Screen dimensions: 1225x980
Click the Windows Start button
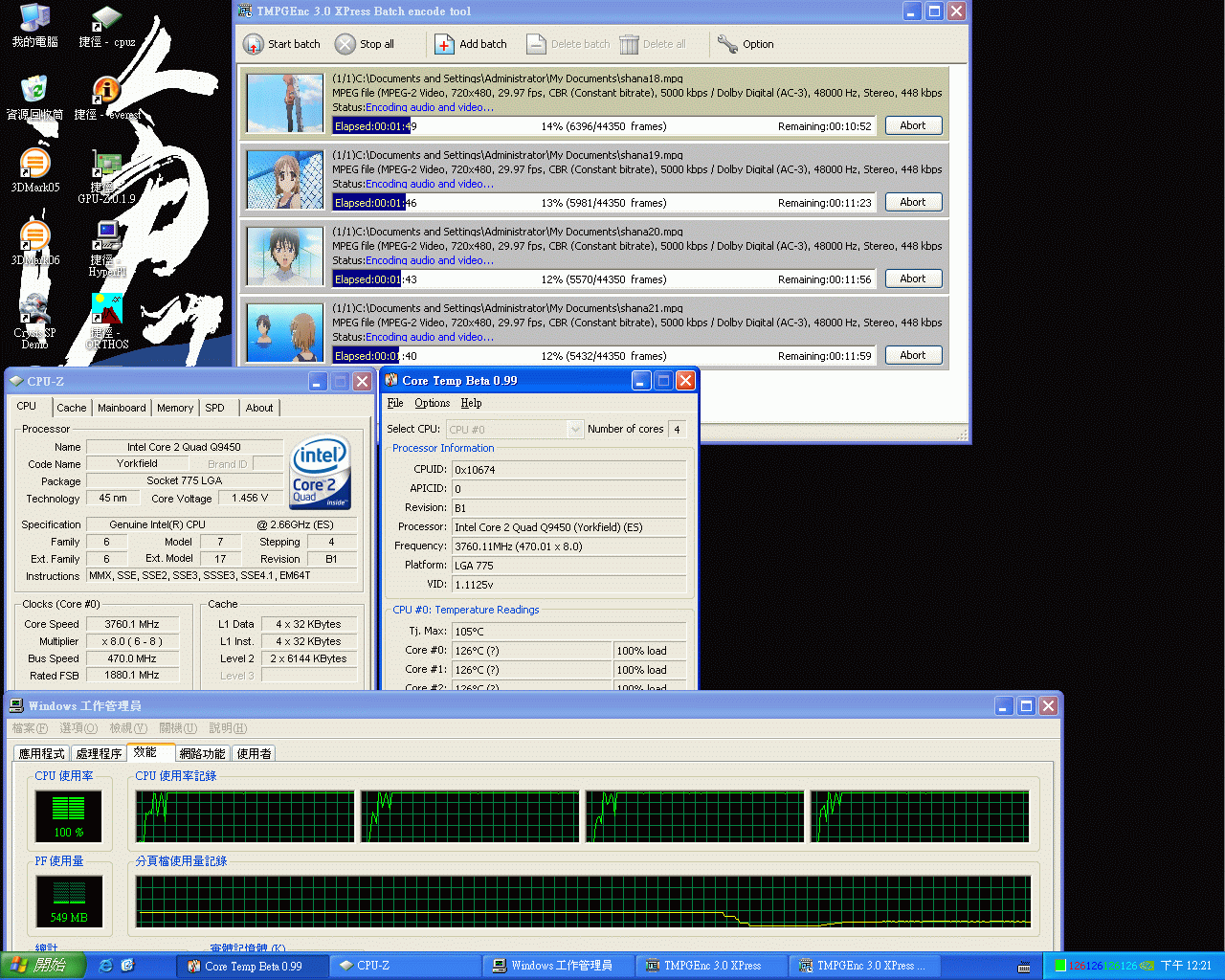click(x=44, y=966)
